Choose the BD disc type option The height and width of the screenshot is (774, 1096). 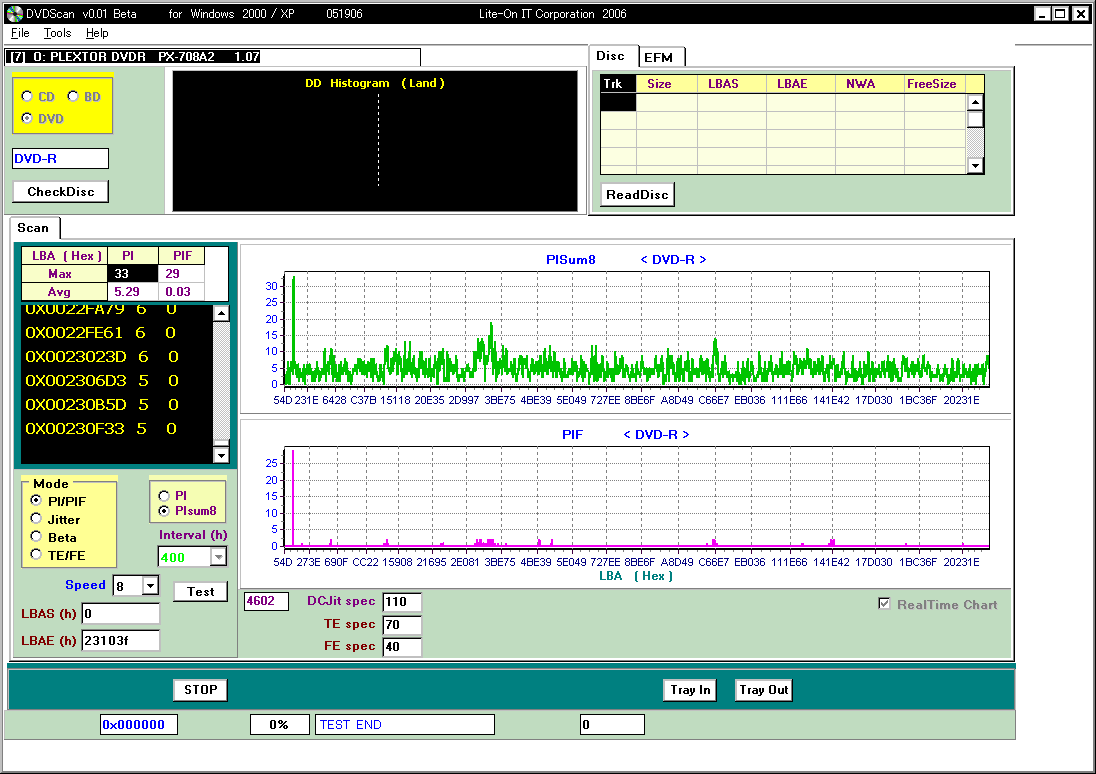(73, 97)
